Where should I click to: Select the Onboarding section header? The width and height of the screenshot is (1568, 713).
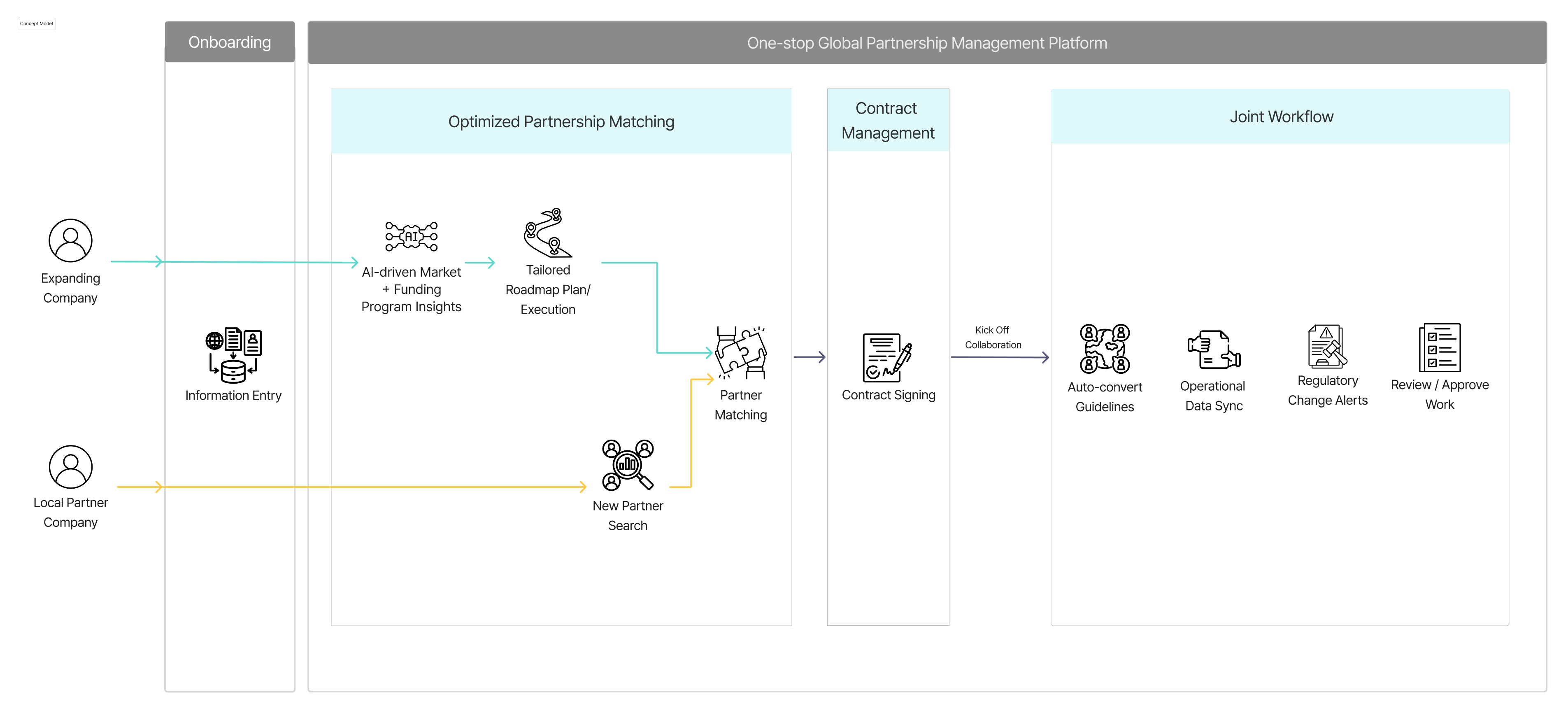coord(230,42)
